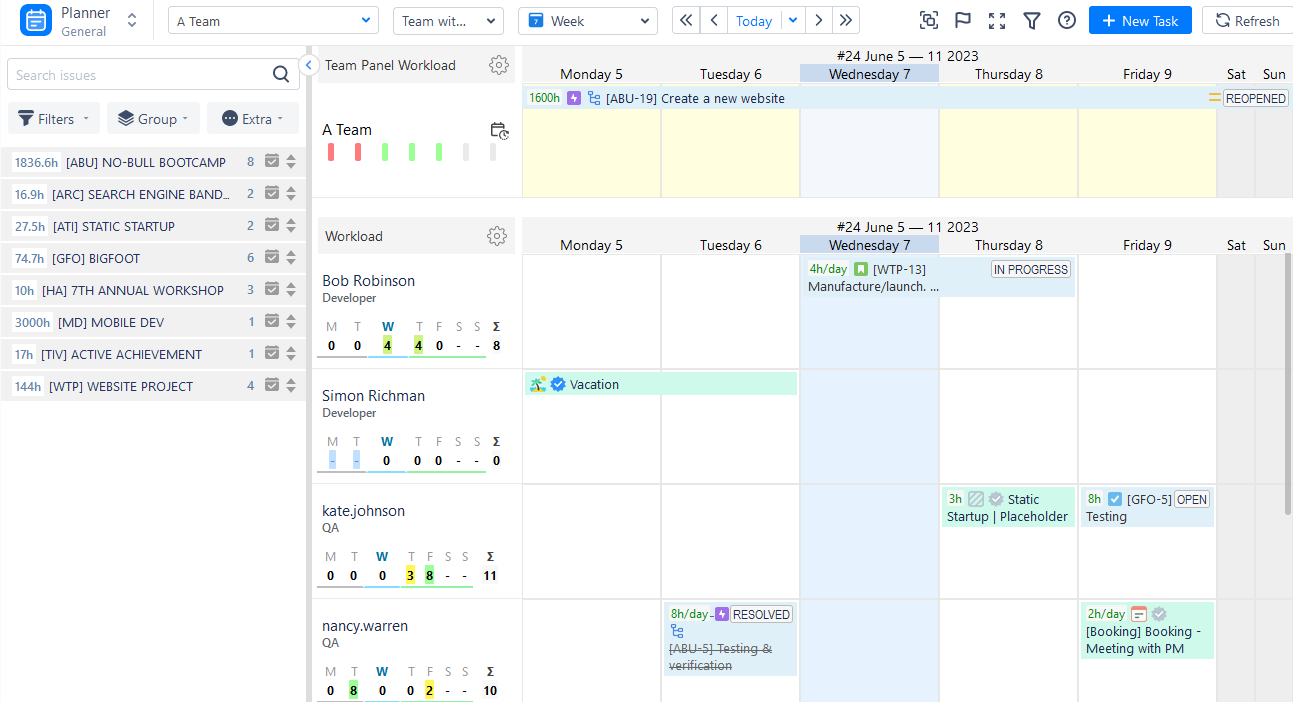This screenshot has height=702, width=1293.
Task: Toggle calendar check for NO-BULL BOOTCAMP
Action: tap(271, 162)
